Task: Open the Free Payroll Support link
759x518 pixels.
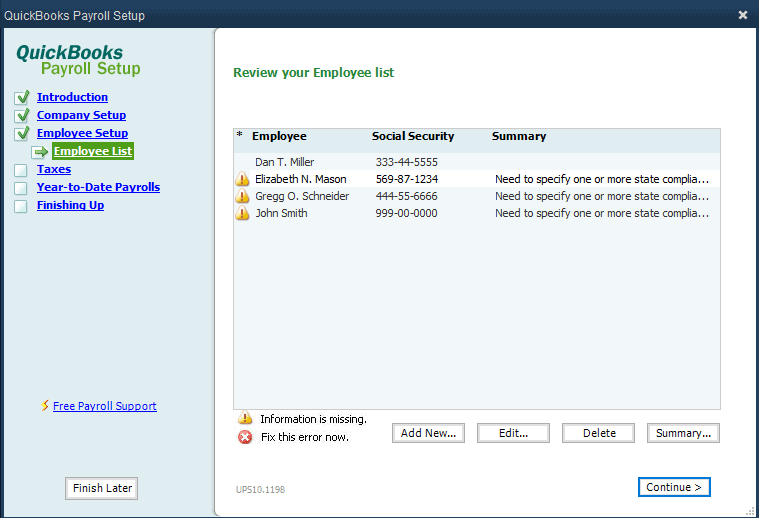Action: 105,406
